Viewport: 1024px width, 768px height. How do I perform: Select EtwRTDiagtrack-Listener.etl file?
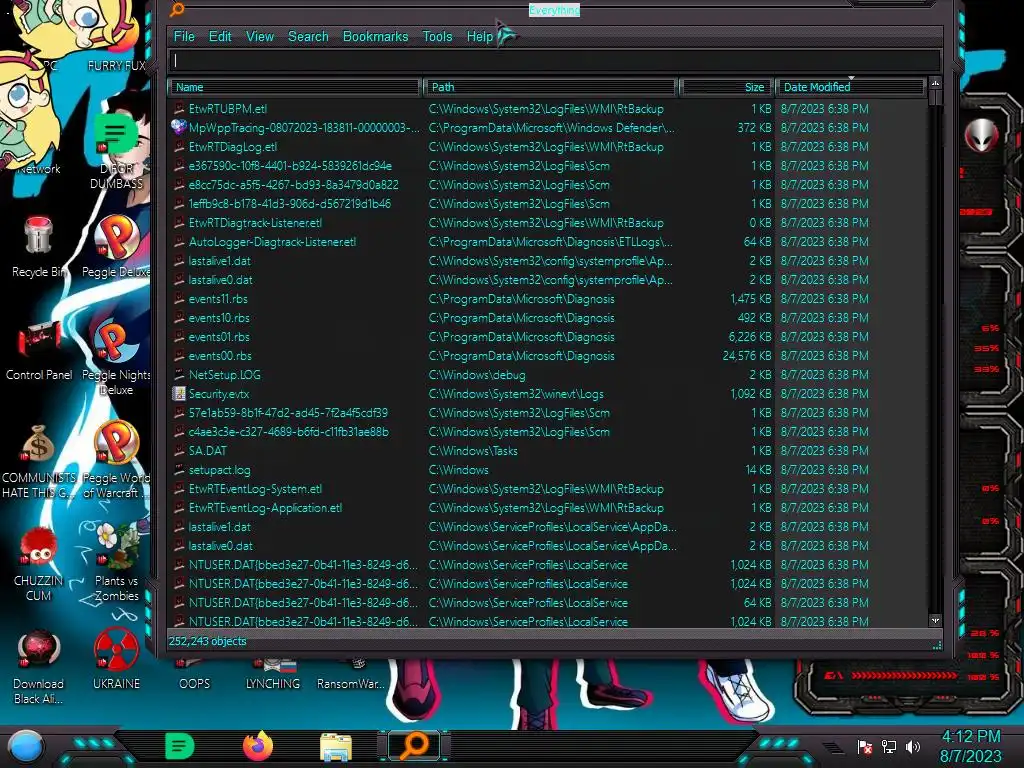[255, 223]
